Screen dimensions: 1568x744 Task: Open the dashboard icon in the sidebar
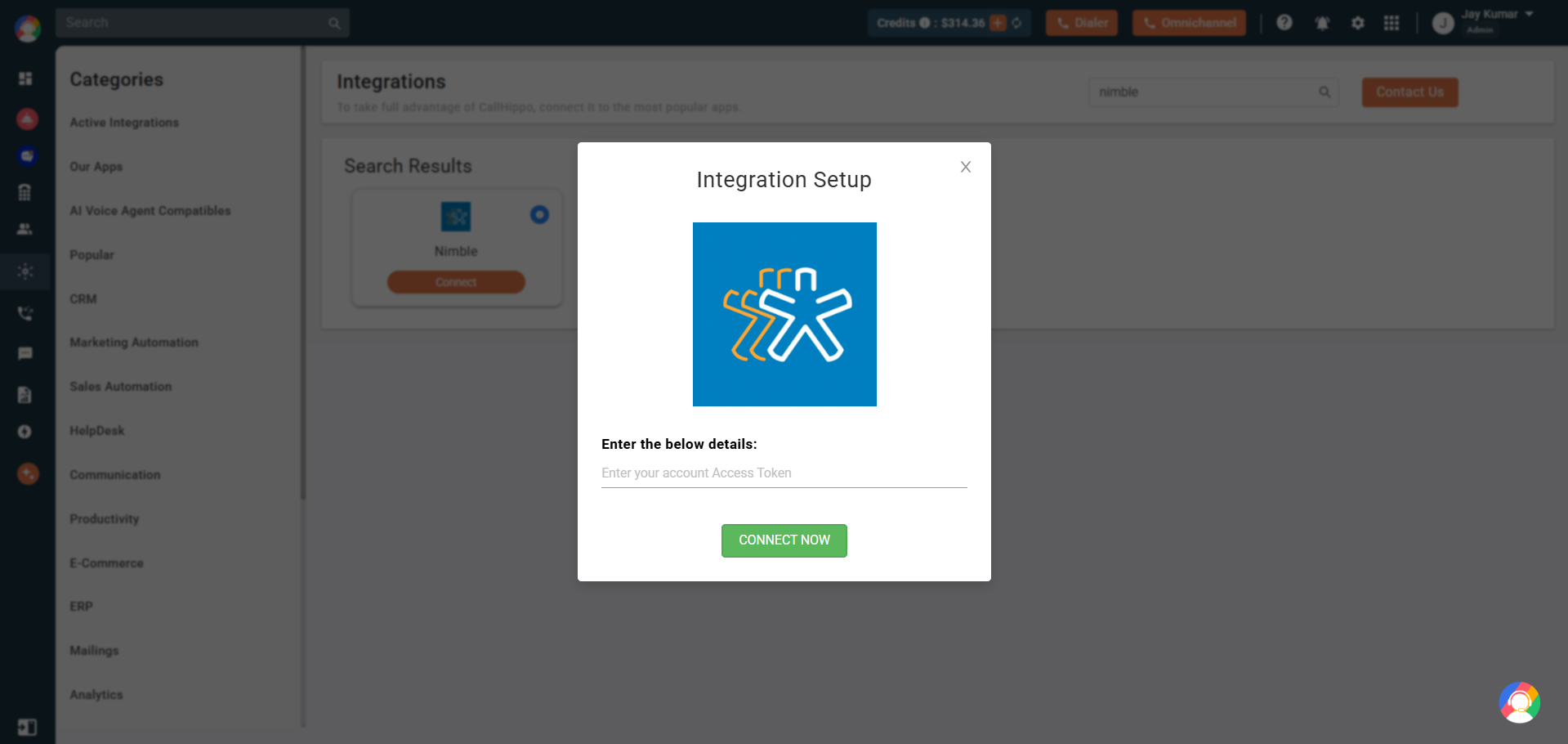coord(25,78)
